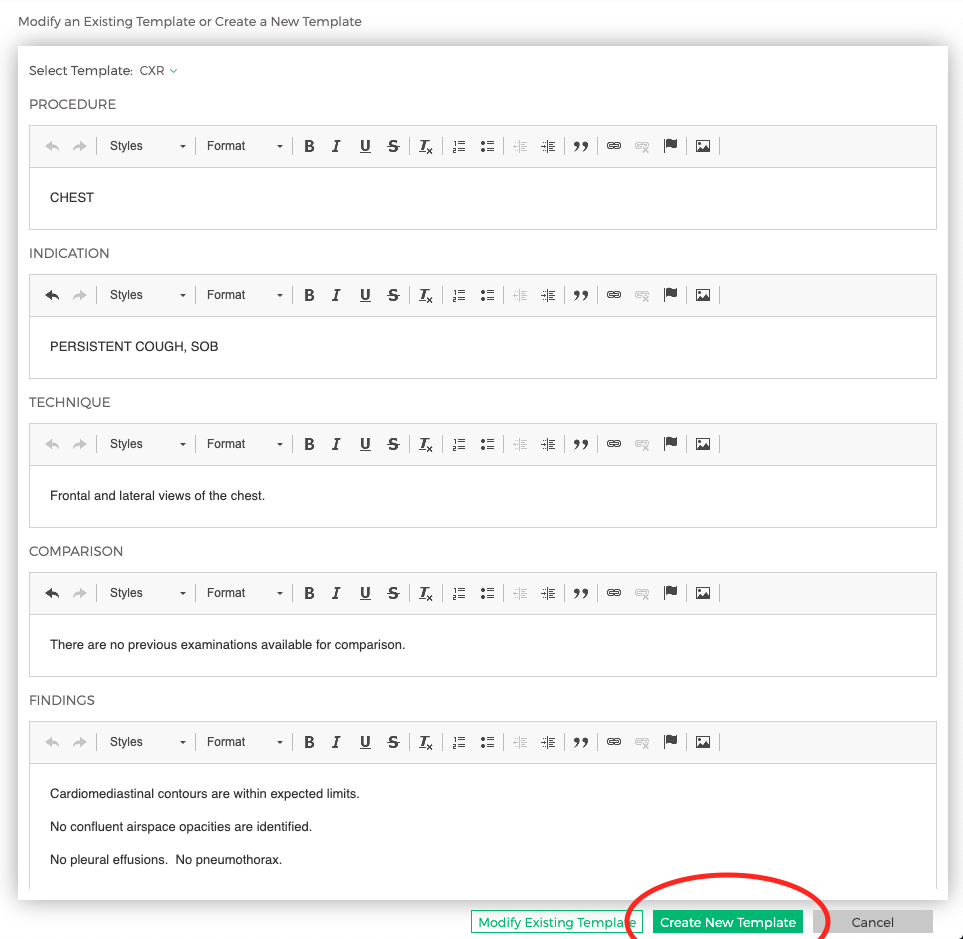
Task: Click the Create New Template button
Action: pyautogui.click(x=727, y=921)
